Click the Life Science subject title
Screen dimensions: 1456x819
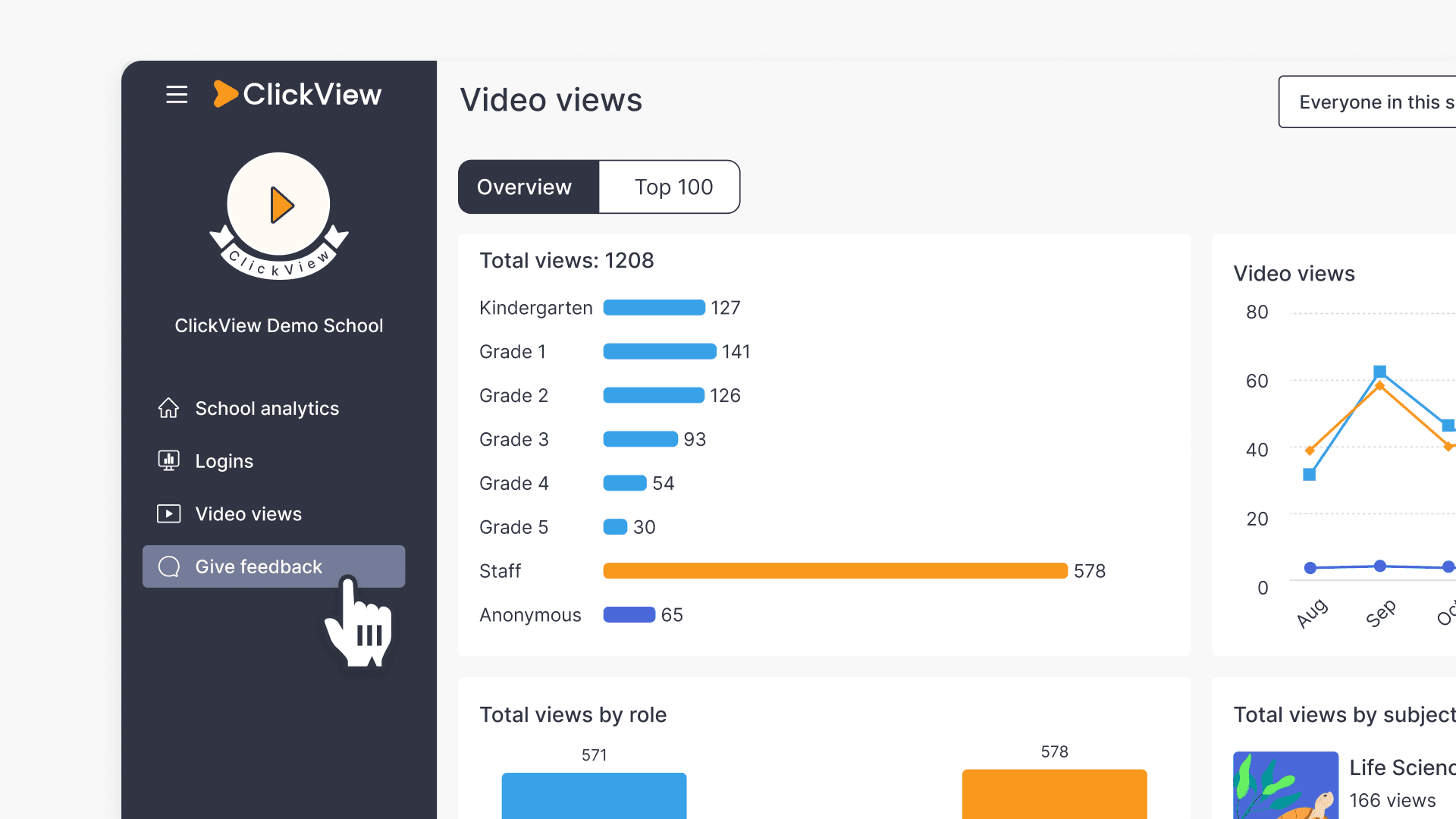[x=1403, y=767]
